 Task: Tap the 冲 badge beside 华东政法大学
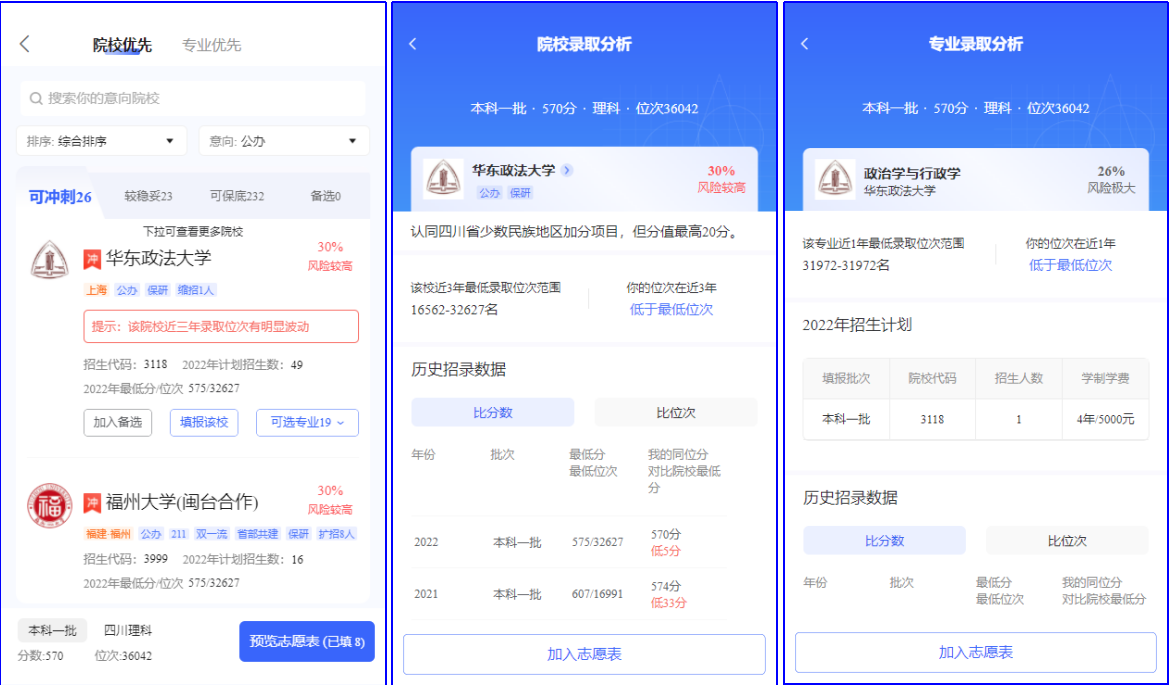pyautogui.click(x=92, y=259)
